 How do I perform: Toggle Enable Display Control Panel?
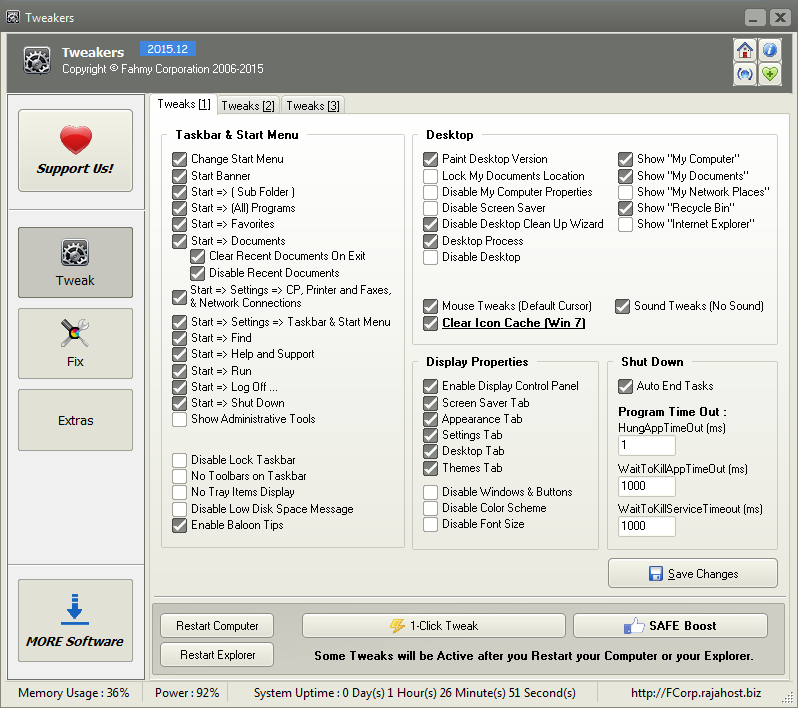coord(431,386)
